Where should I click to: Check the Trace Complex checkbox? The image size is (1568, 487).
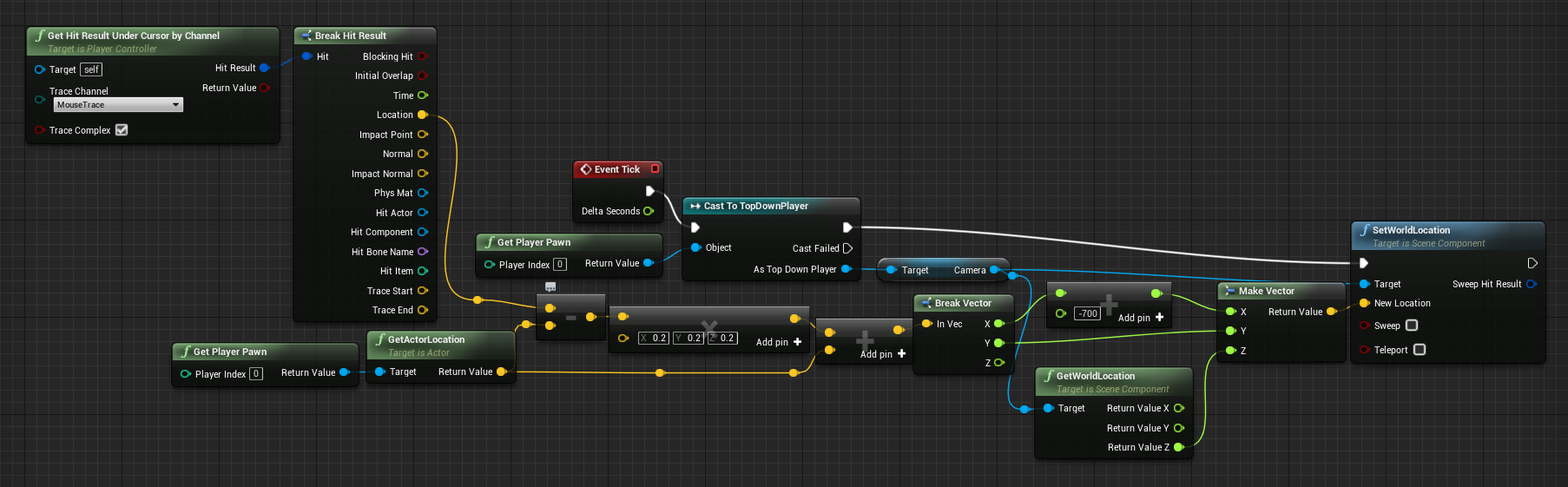122,130
